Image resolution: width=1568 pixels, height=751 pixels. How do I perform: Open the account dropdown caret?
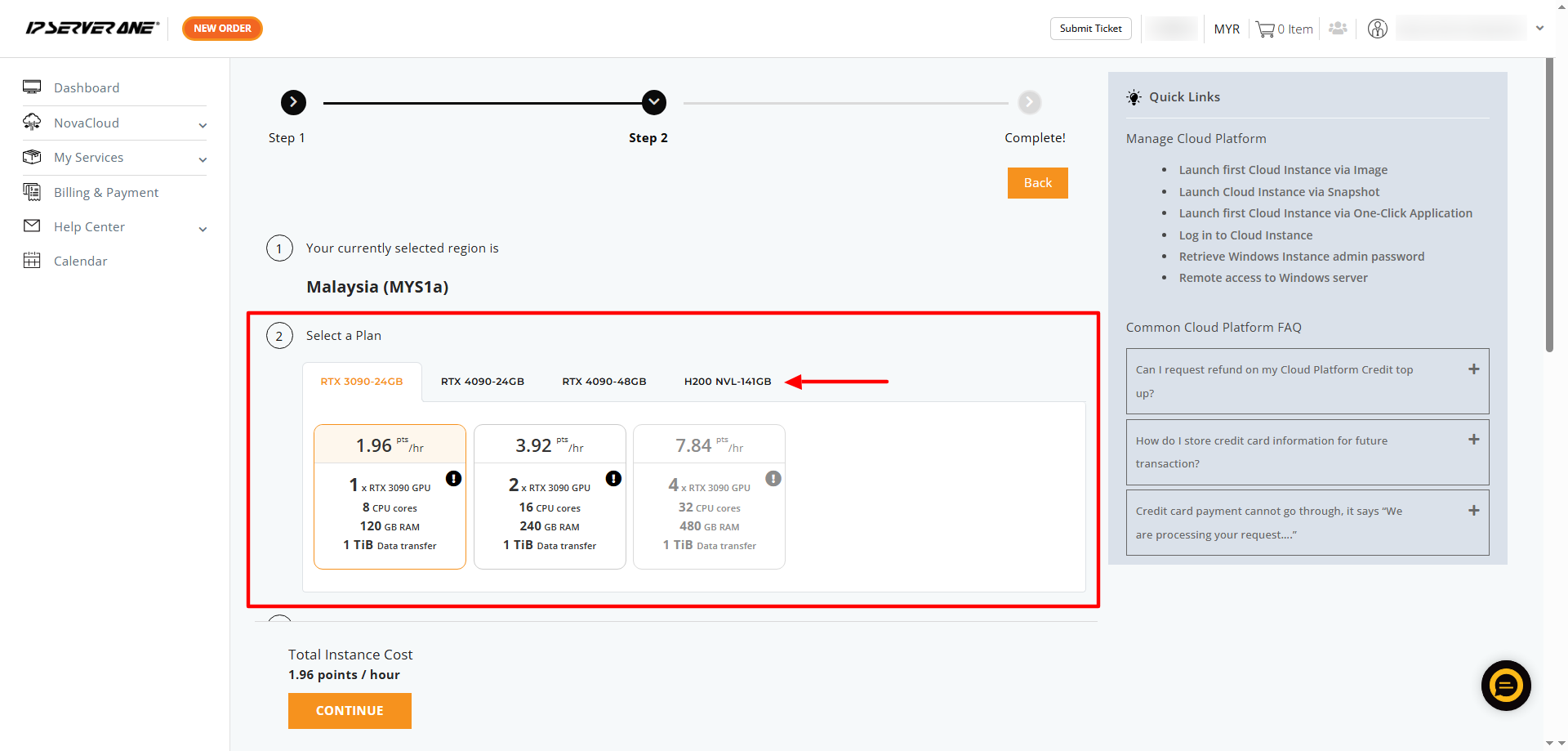(x=1539, y=28)
